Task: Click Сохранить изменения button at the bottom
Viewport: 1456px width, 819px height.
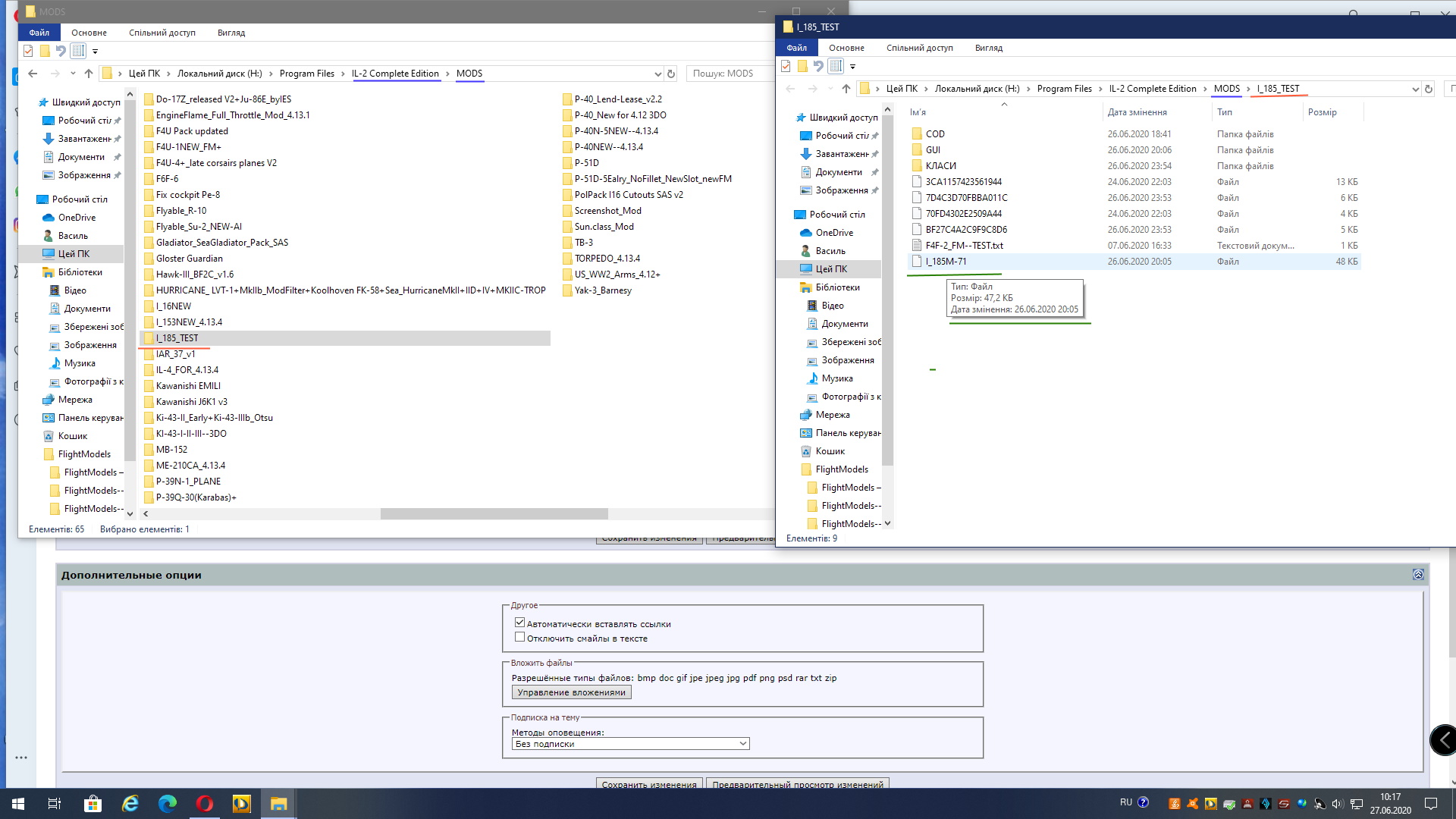Action: pyautogui.click(x=648, y=784)
